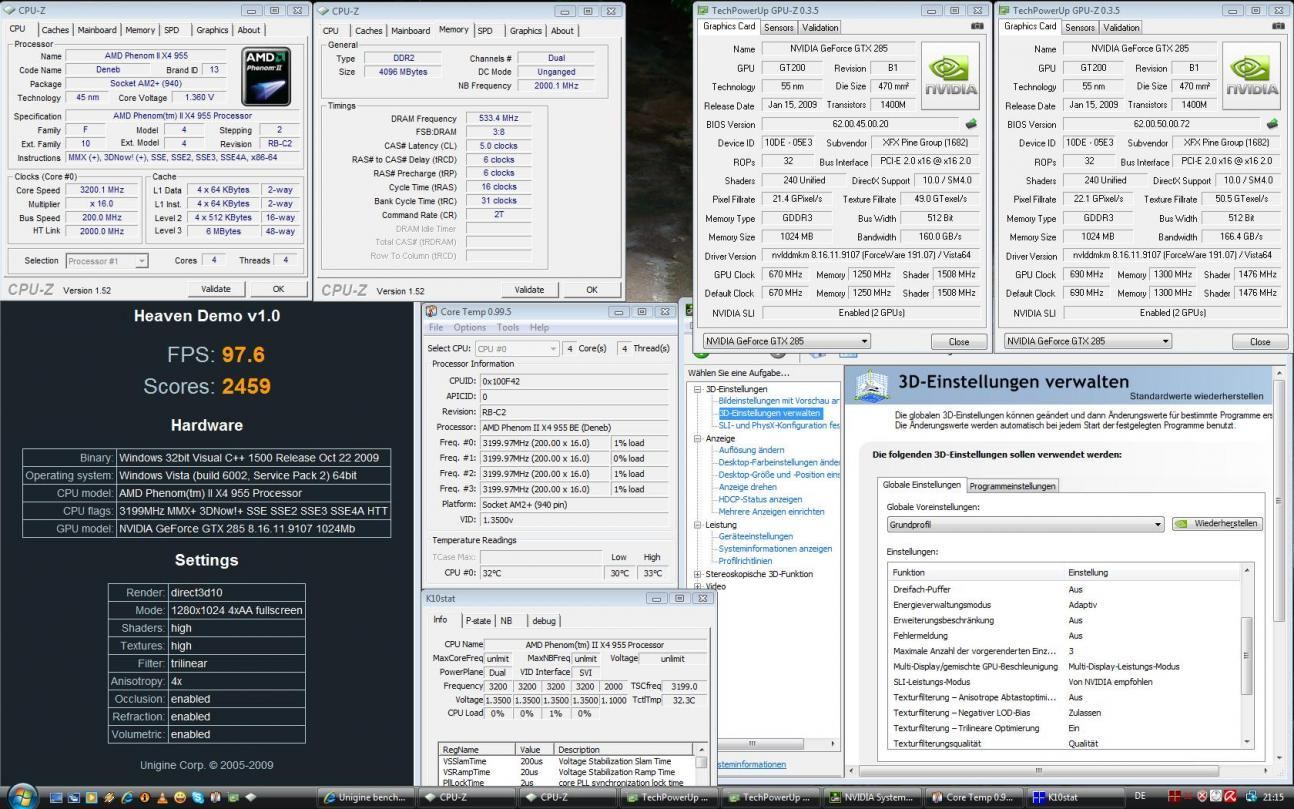Select the Dreifach-Puffer setting row
1294x809 pixels.
[1065, 589]
